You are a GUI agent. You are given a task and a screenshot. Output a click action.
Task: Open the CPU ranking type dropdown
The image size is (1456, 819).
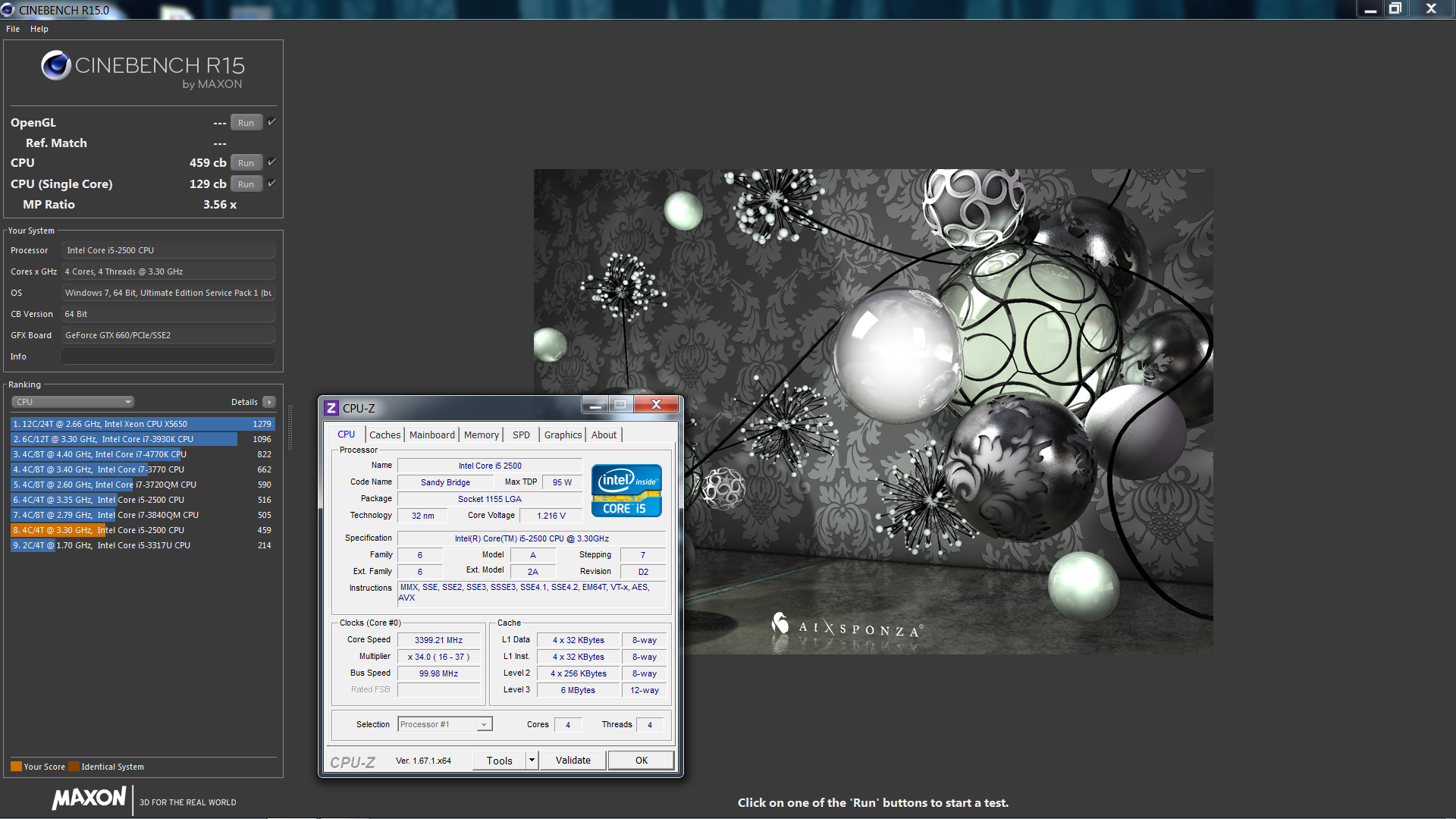[73, 402]
